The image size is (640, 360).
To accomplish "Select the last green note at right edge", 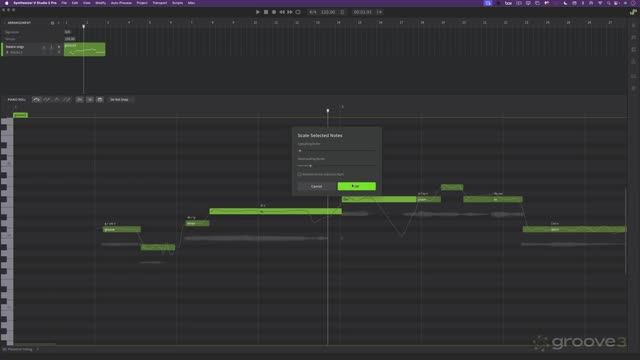I will point(574,229).
